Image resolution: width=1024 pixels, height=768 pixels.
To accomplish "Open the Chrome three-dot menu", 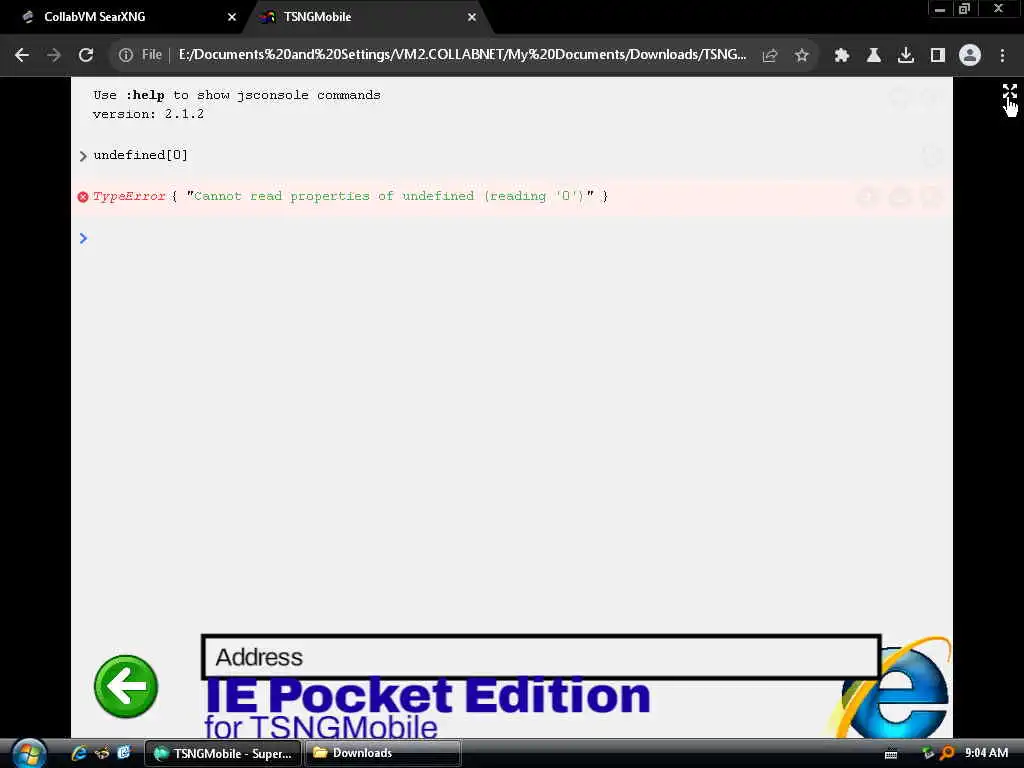I will [1002, 55].
